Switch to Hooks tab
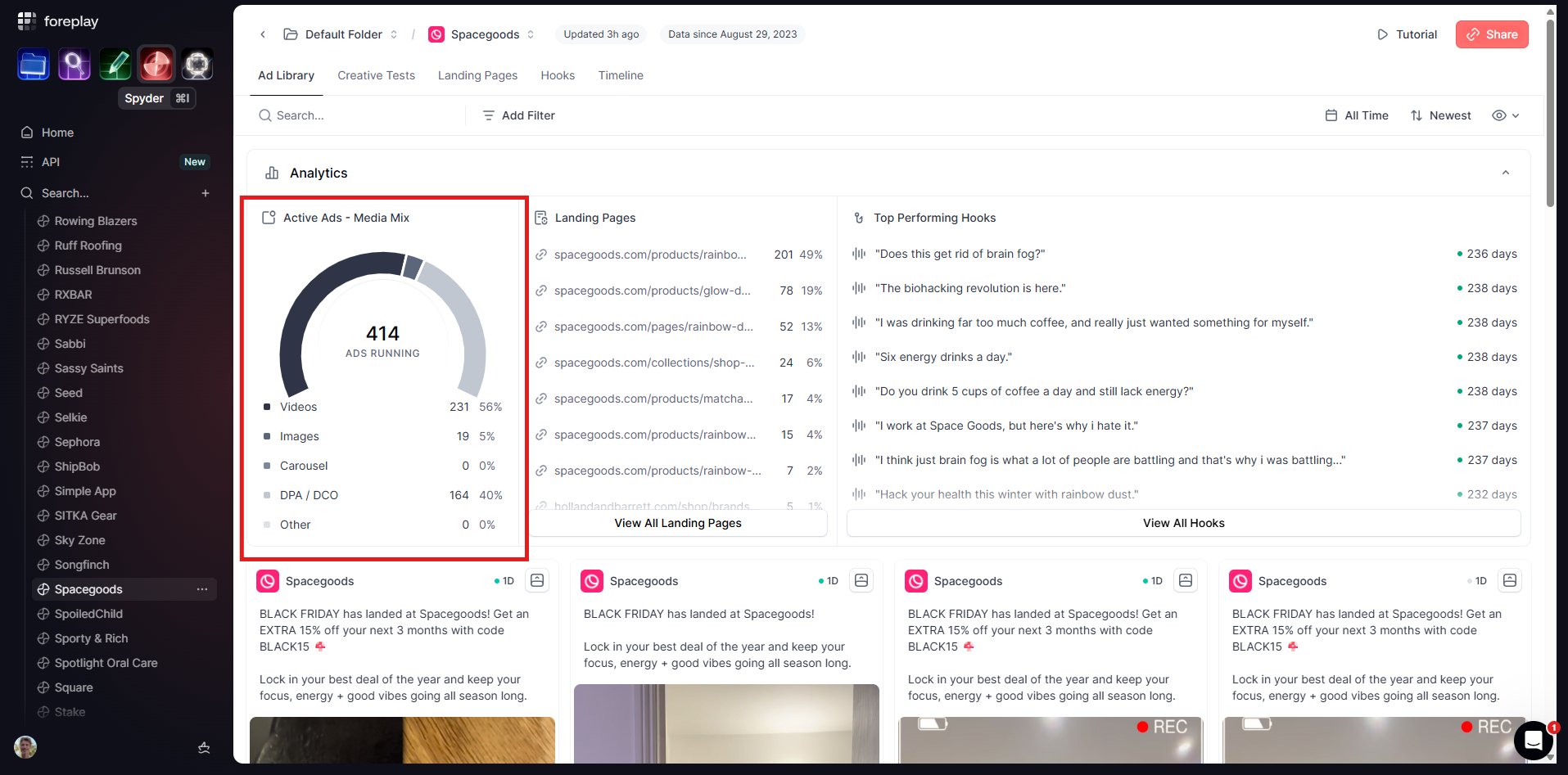Viewport: 1568px width, 775px height. 558,75
